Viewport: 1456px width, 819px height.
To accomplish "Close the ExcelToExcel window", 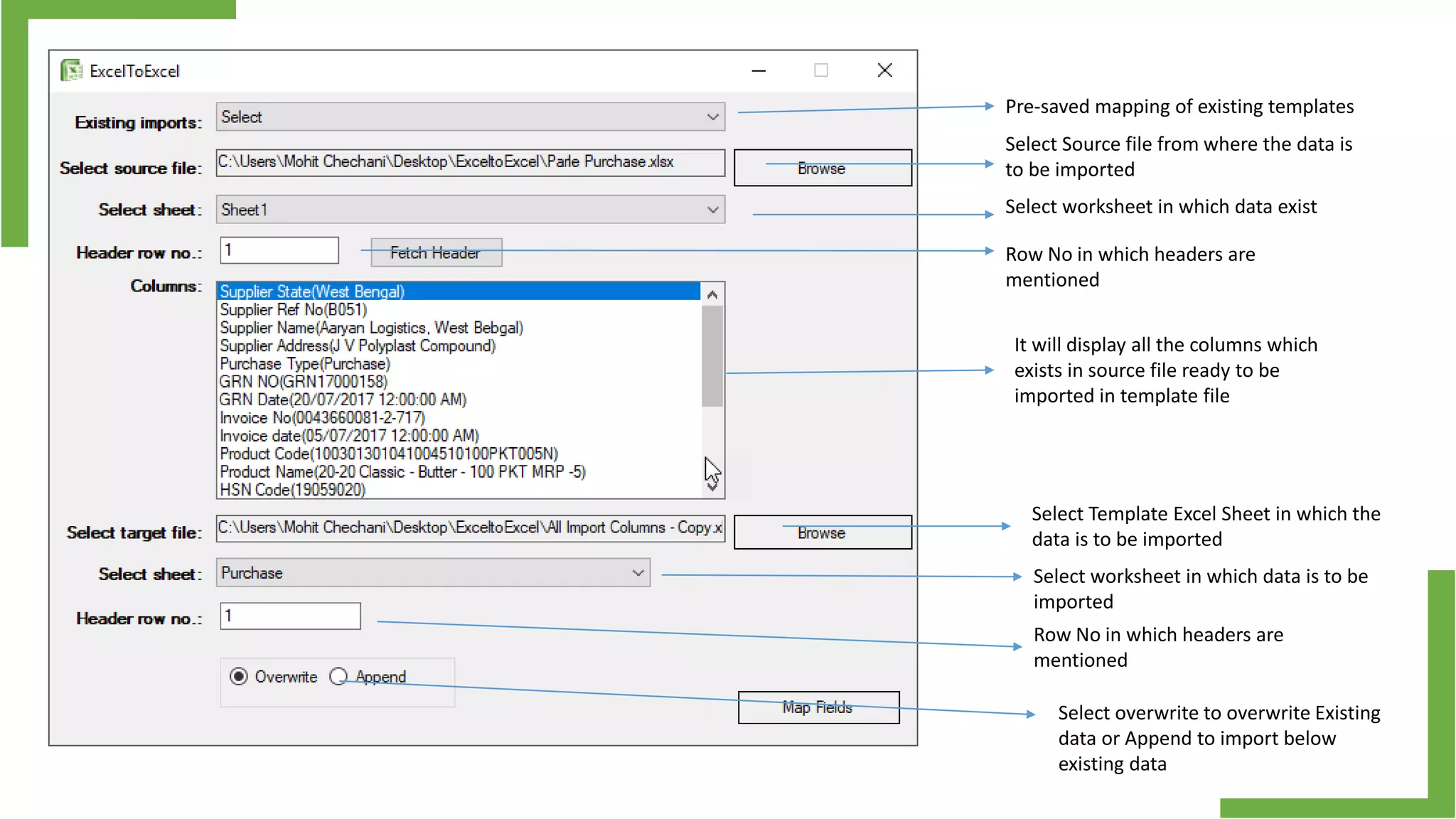I will (884, 70).
